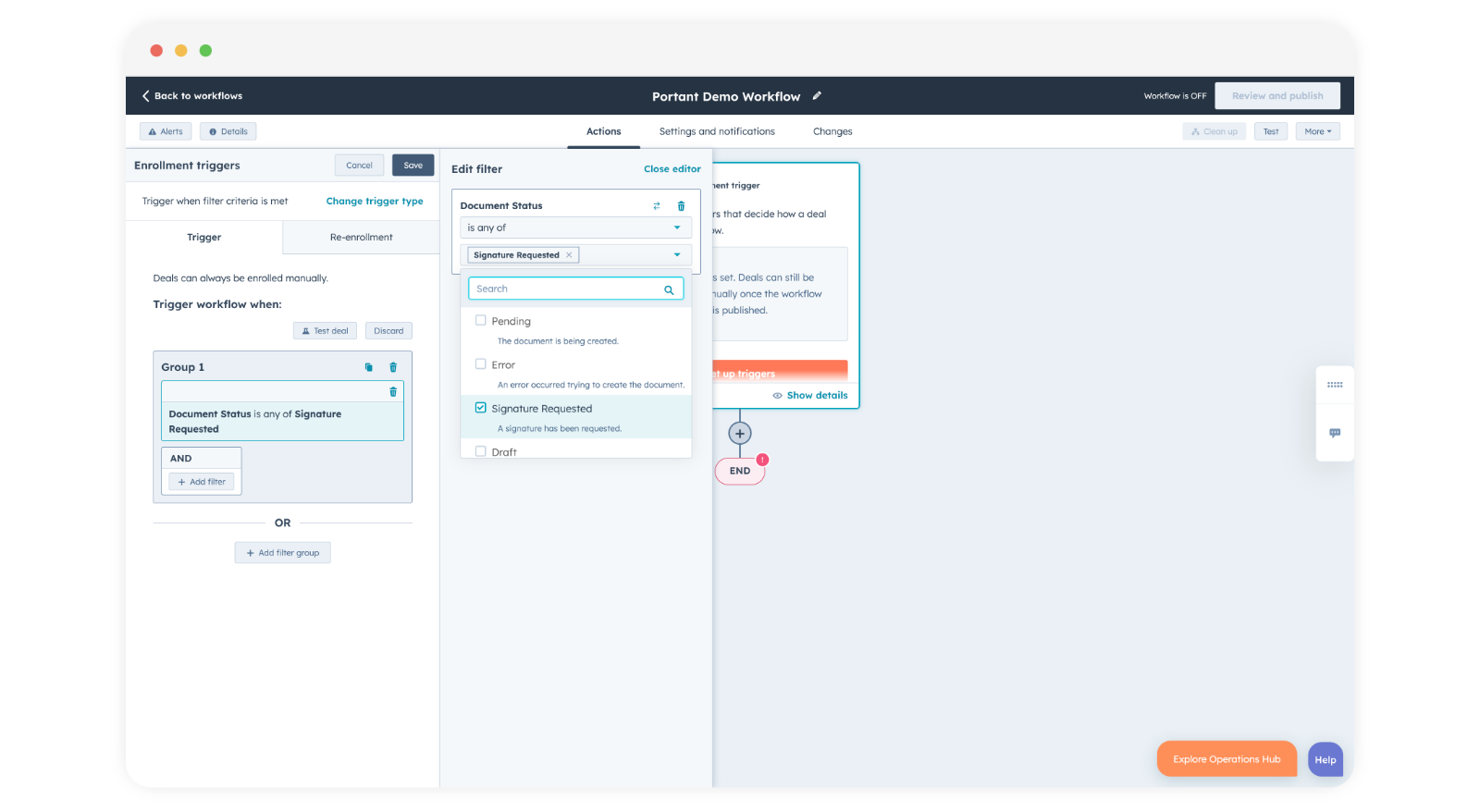
Task: Open the 'is any of' operator dropdown
Action: (x=575, y=228)
